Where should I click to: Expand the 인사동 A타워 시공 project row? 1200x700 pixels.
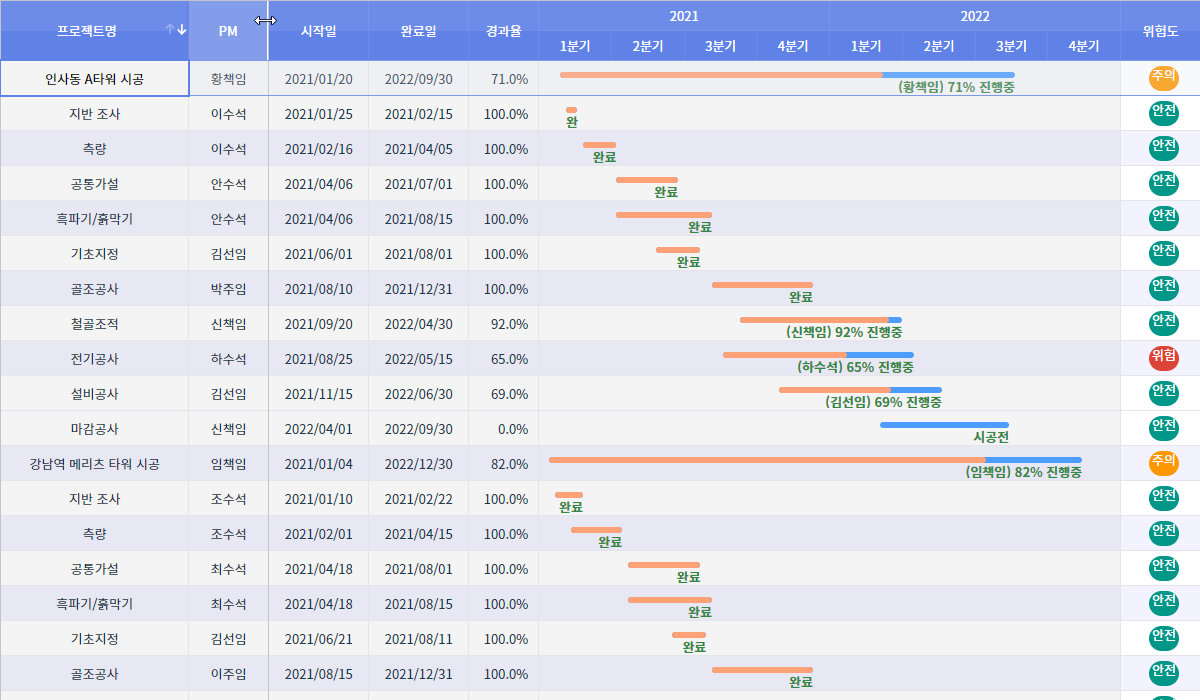[95, 78]
